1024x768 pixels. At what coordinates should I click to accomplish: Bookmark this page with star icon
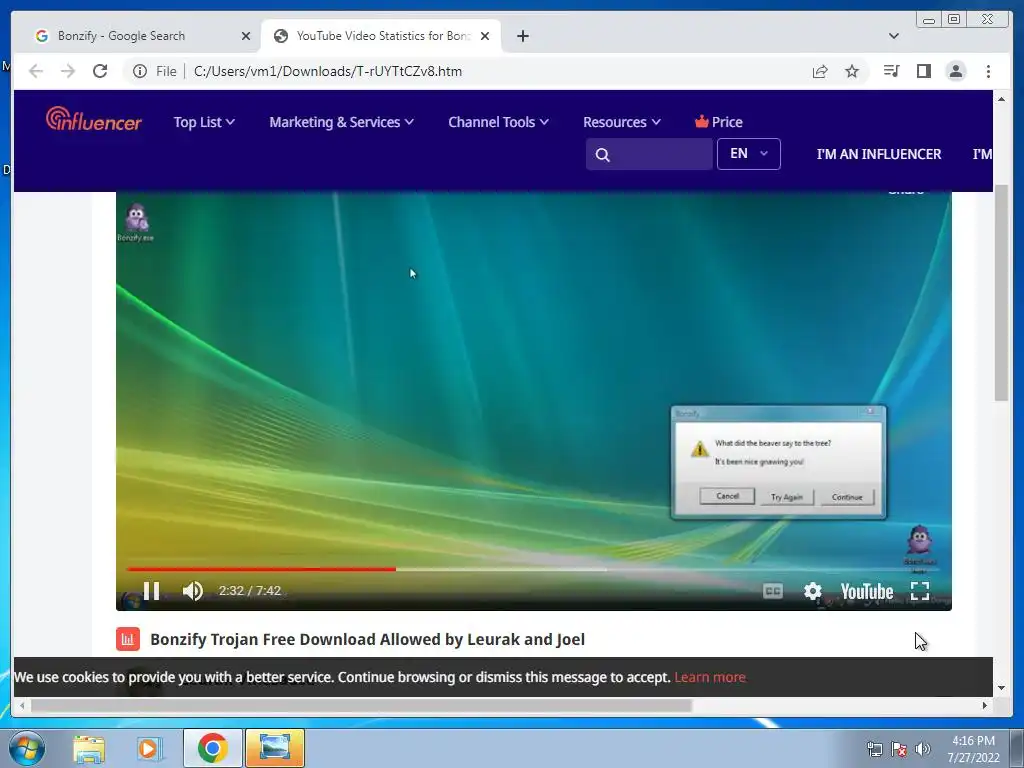[852, 71]
